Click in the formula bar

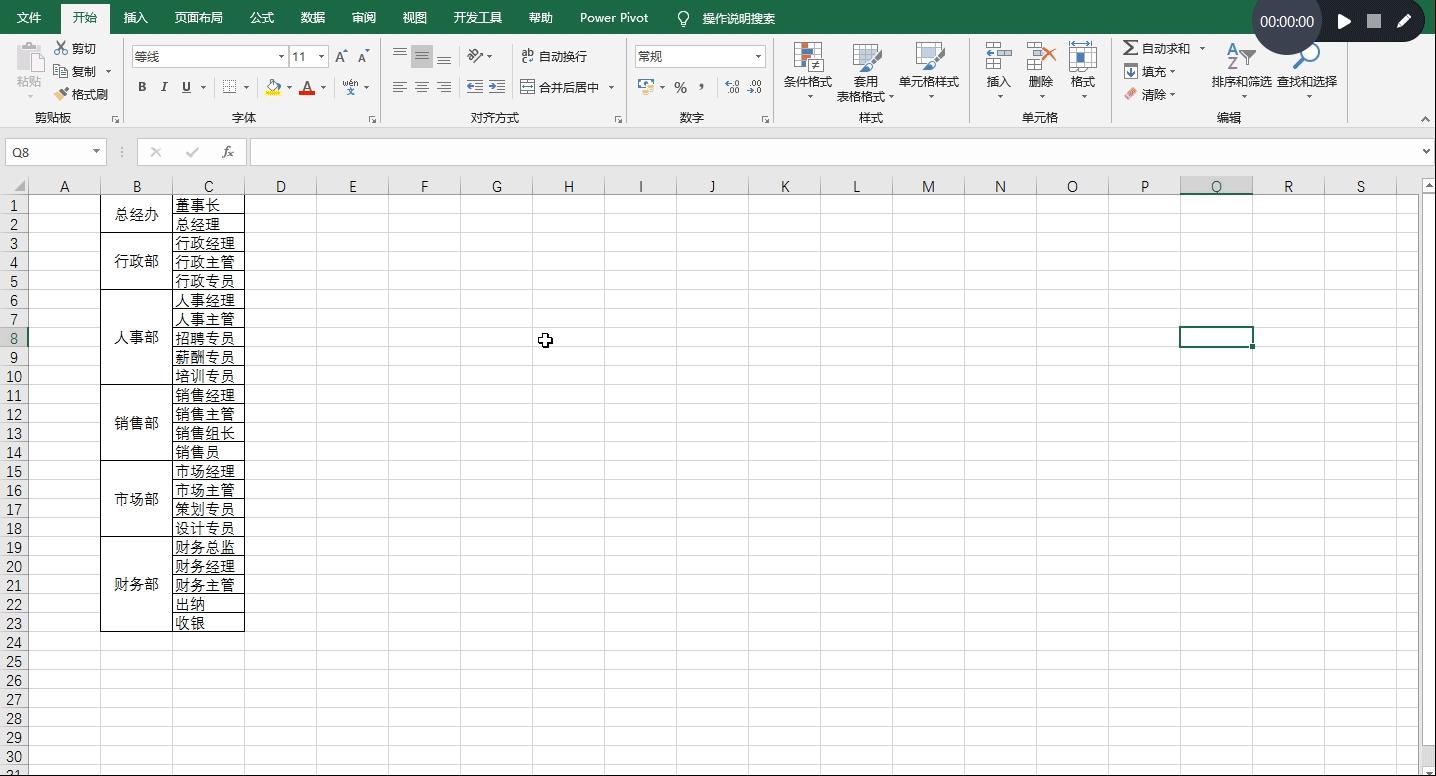tap(834, 152)
